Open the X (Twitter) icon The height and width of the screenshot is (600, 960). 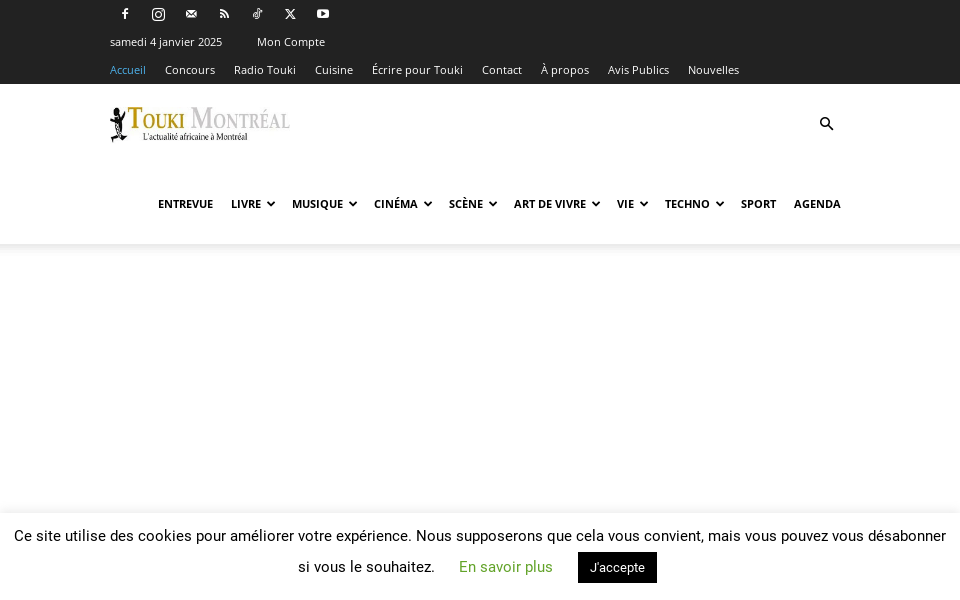[290, 14]
